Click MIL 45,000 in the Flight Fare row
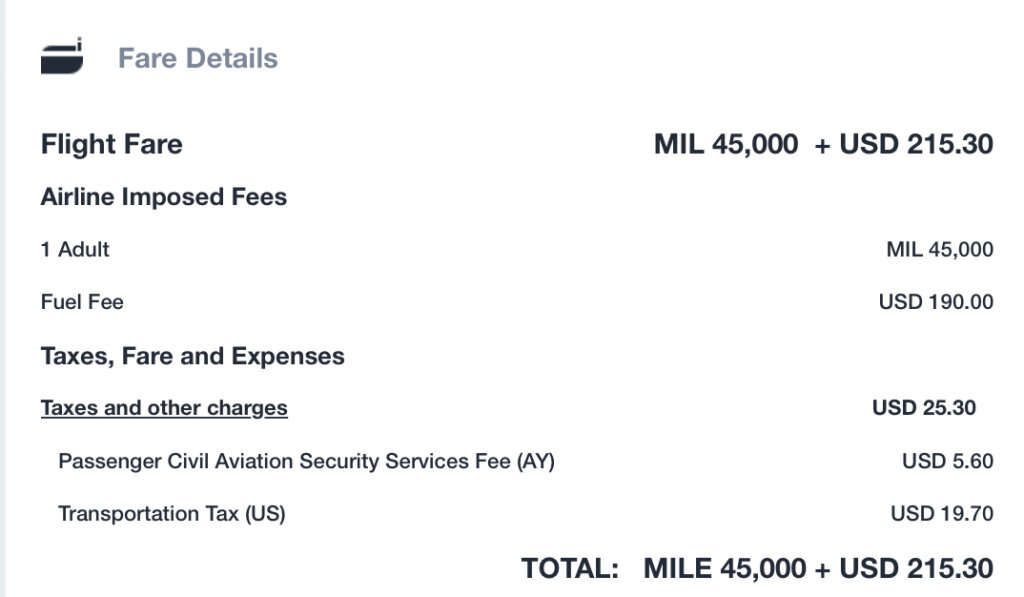Screen dimensions: 1024x597 [x=725, y=145]
